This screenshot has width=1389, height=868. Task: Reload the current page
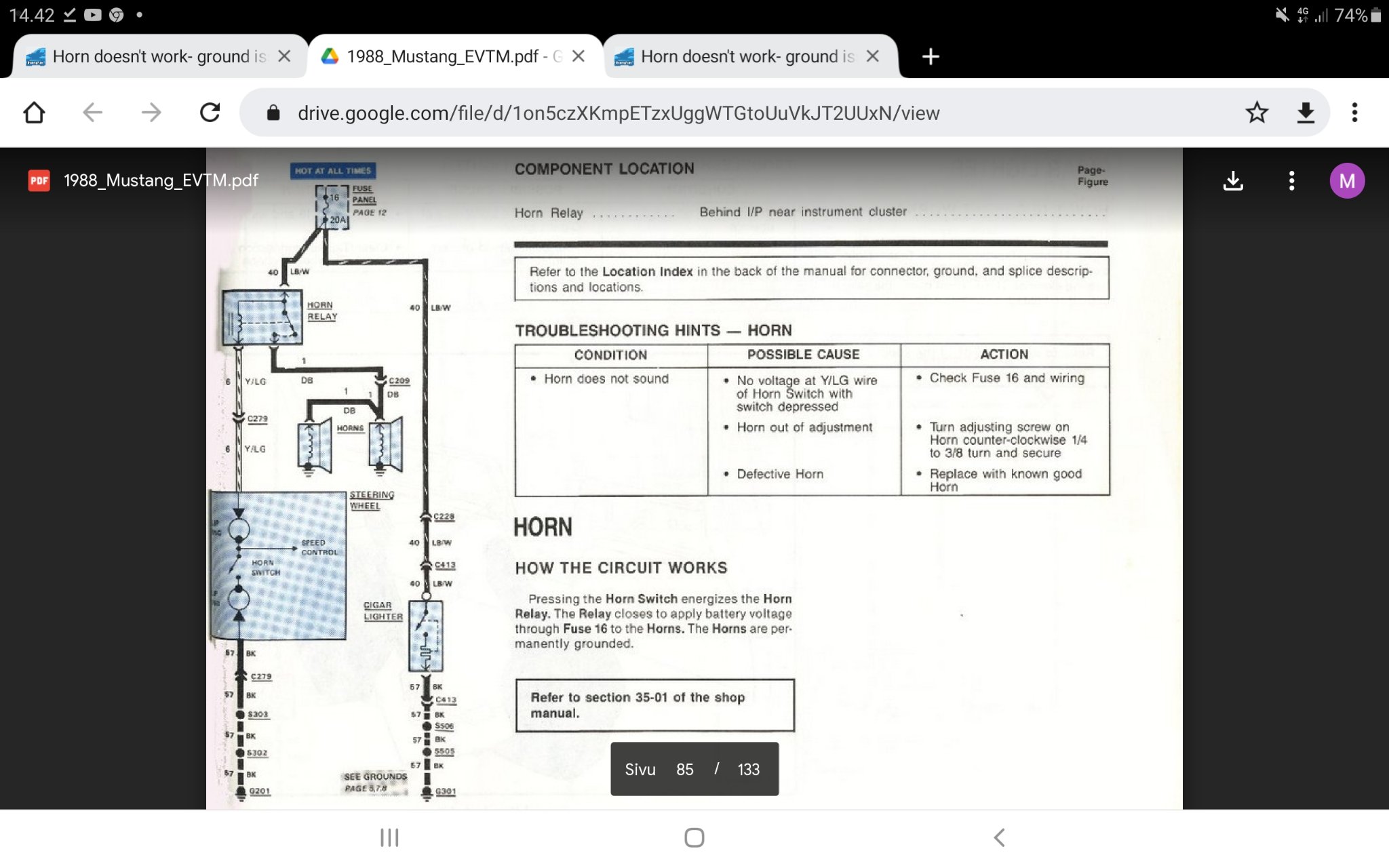(210, 113)
